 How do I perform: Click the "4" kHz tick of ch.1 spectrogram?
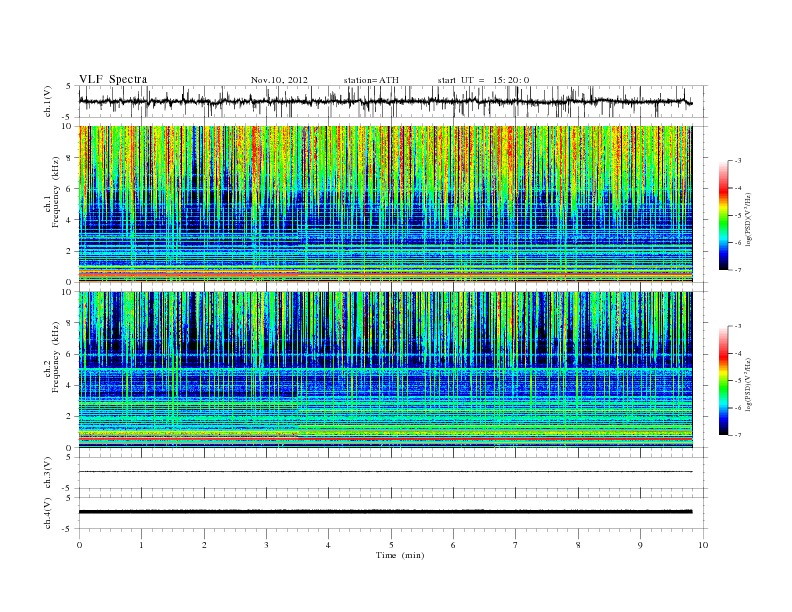[69, 220]
